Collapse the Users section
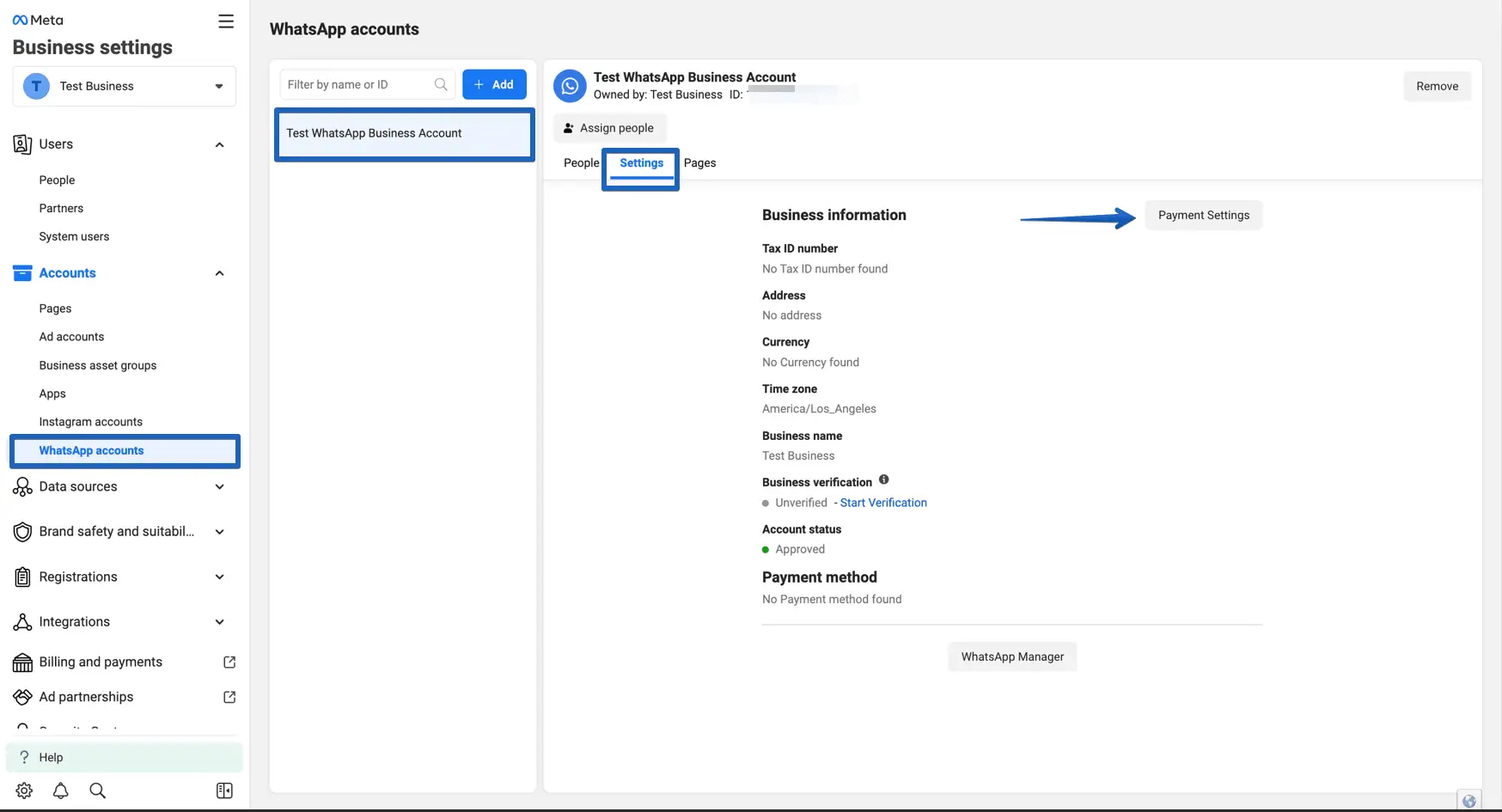 pos(219,144)
